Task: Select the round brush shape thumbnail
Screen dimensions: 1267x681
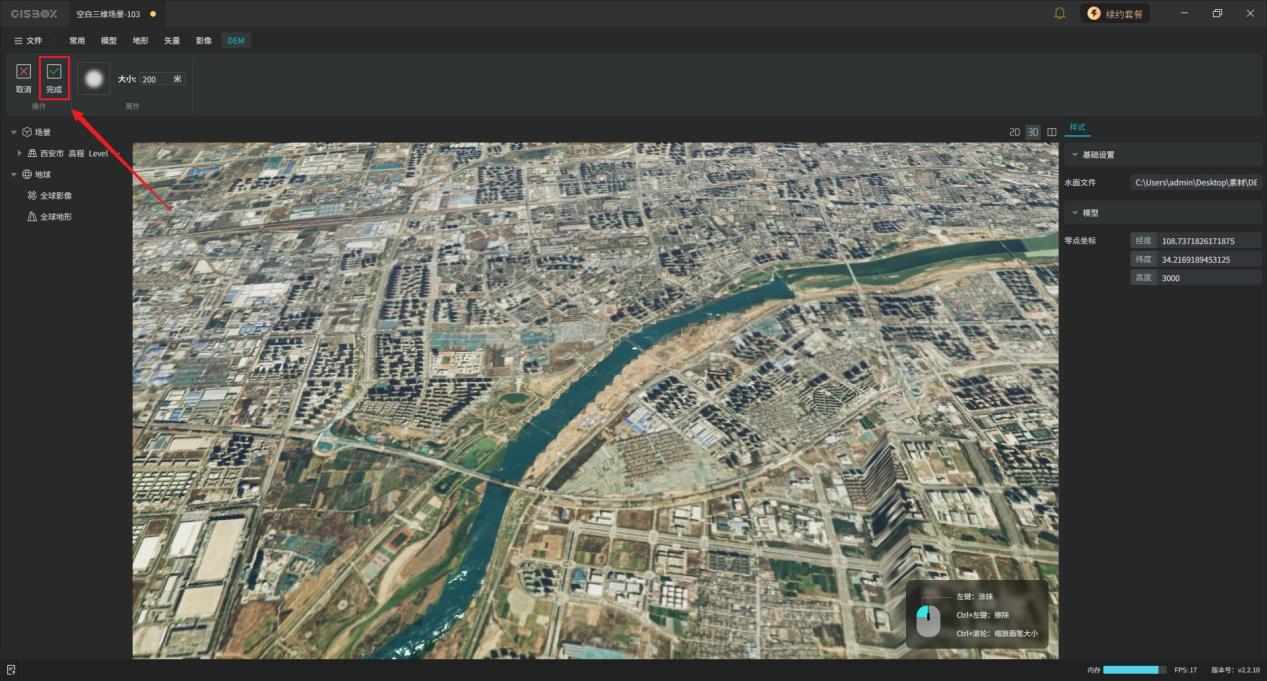Action: (x=94, y=79)
